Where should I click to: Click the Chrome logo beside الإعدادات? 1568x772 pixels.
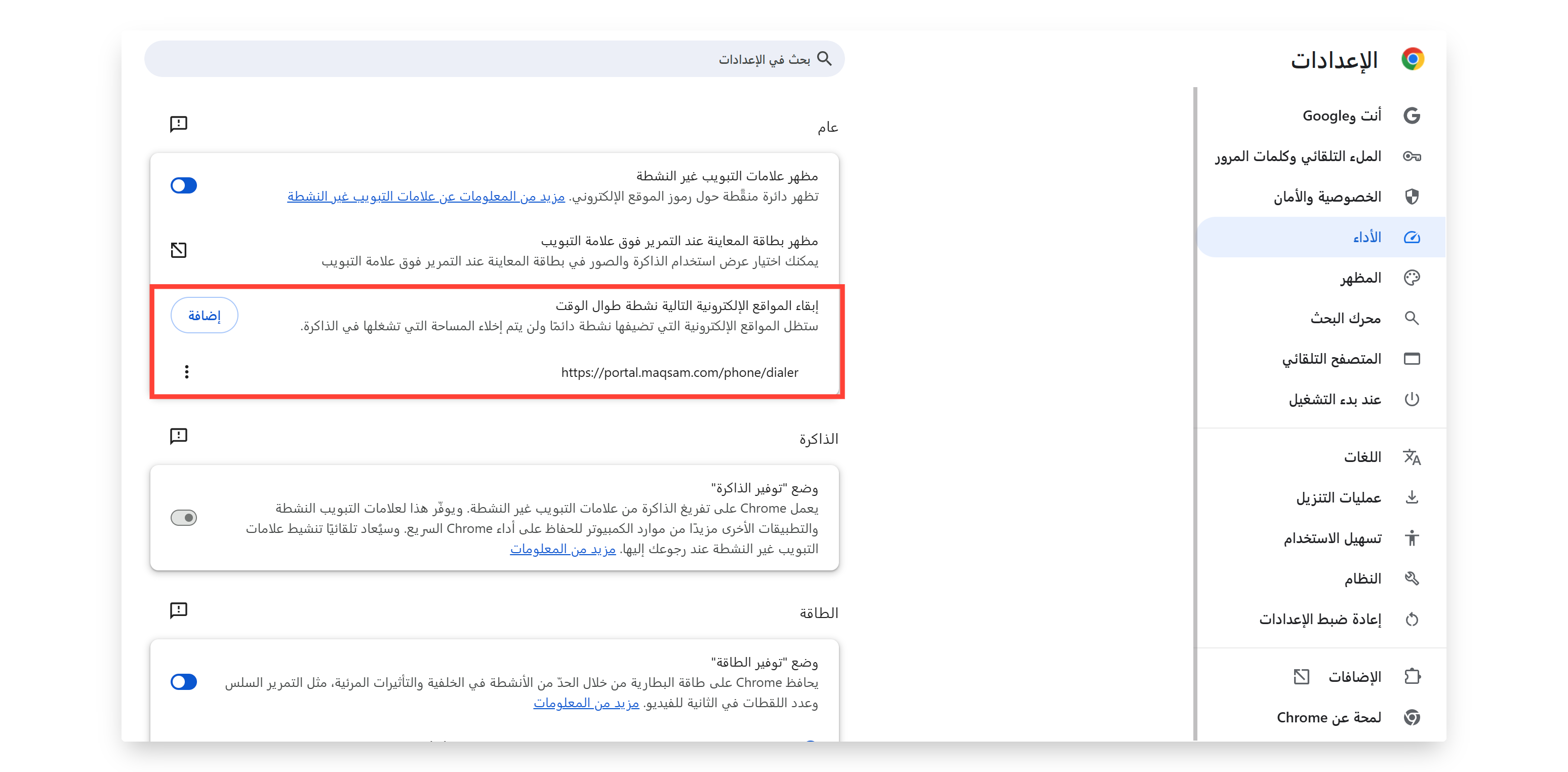pyautogui.click(x=1412, y=59)
